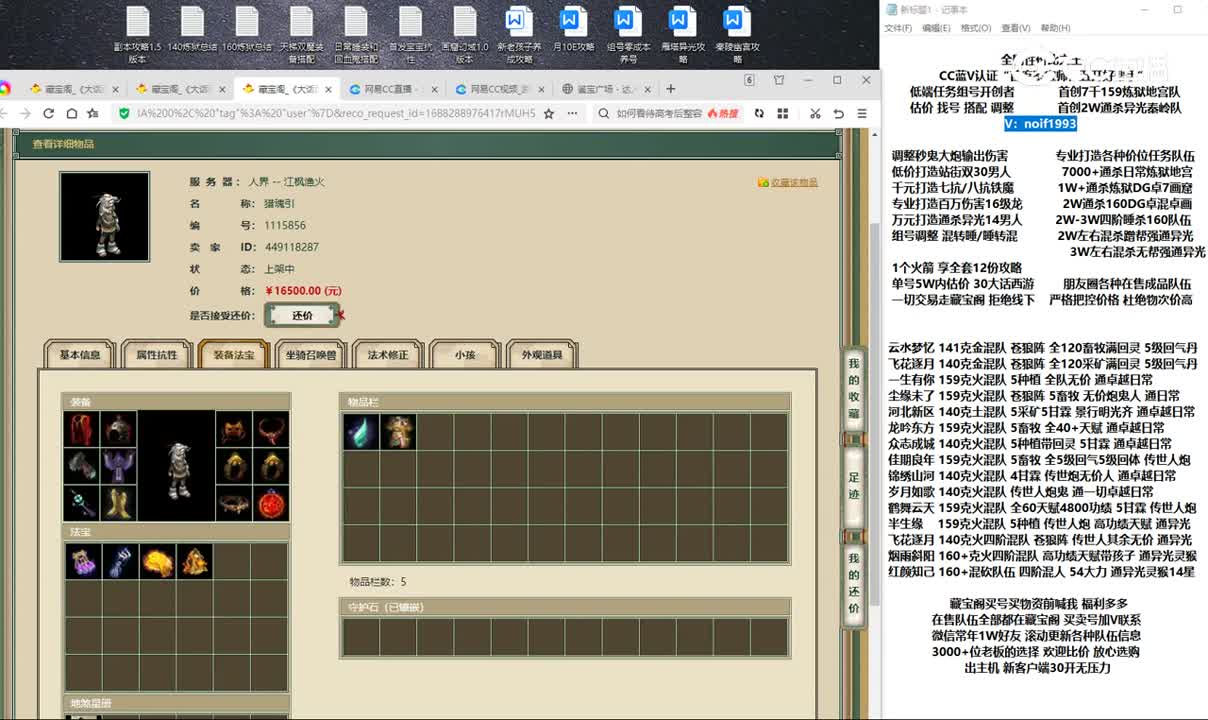The image size is (1208, 720).
Task: Click the red cloak equipment icon
Action: click(x=82, y=430)
